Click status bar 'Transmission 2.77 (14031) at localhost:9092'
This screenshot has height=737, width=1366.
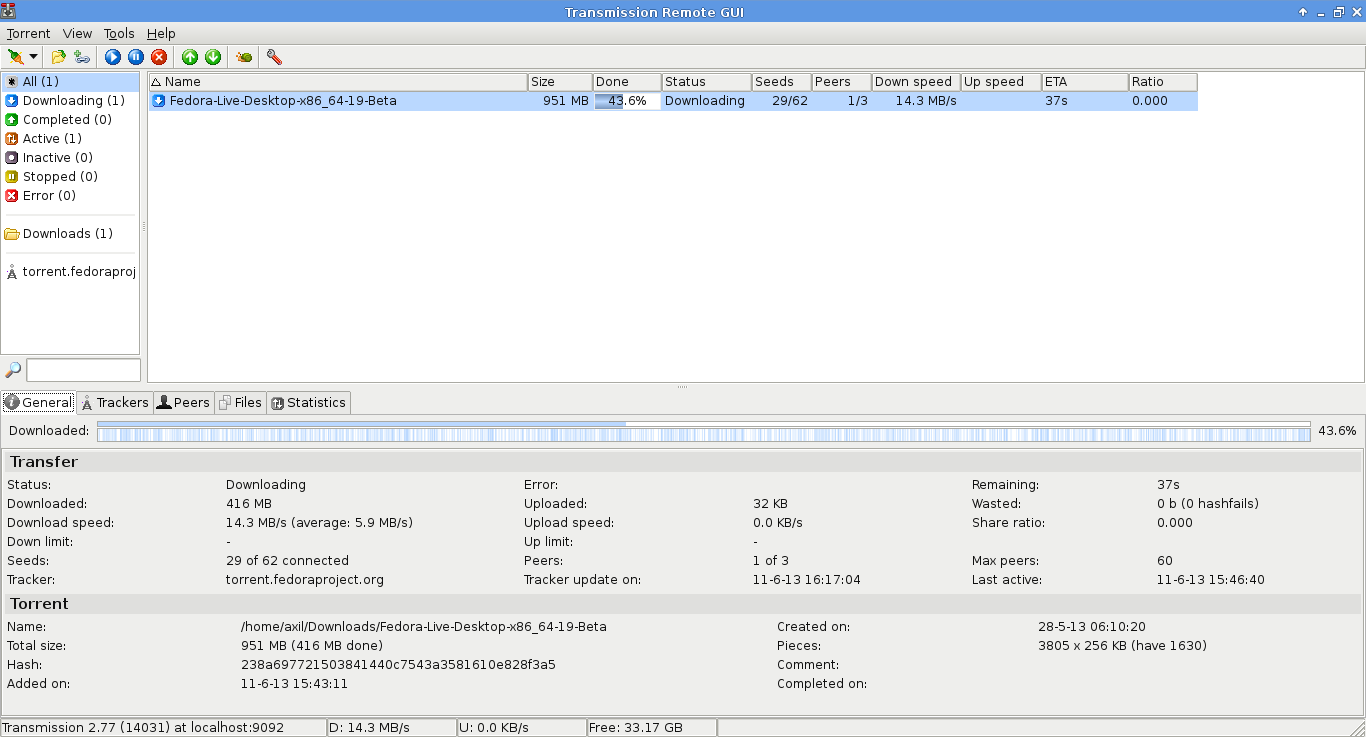164,728
